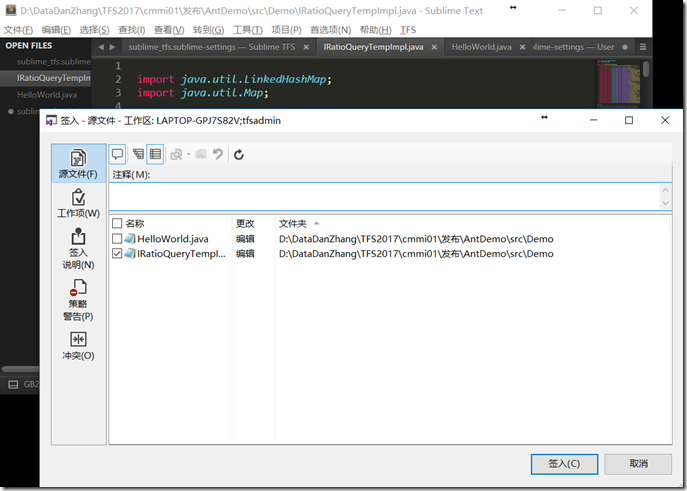The height and width of the screenshot is (491, 687).
Task: Open the 项目(P) menu in Sublime
Action: [x=286, y=30]
